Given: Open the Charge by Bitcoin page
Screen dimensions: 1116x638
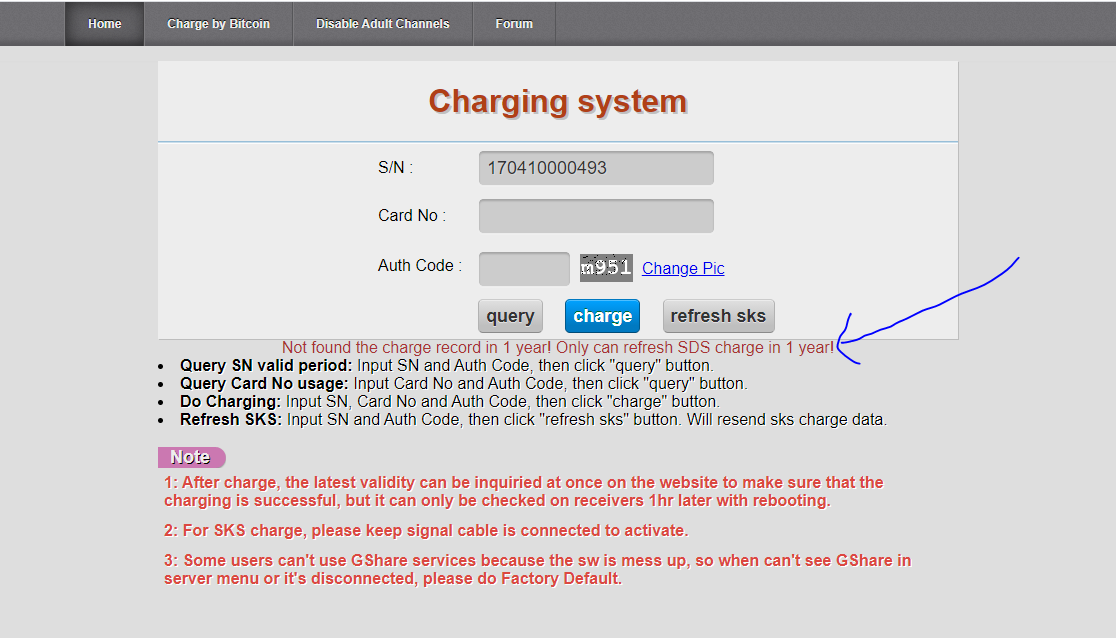Looking at the screenshot, I should click(x=218, y=23).
